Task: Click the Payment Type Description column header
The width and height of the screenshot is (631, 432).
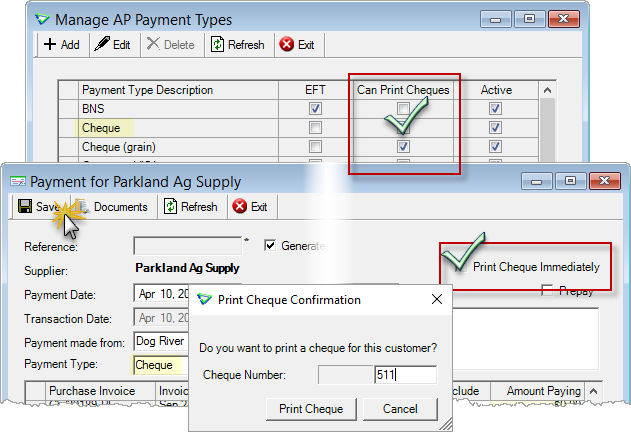Action: [x=178, y=90]
